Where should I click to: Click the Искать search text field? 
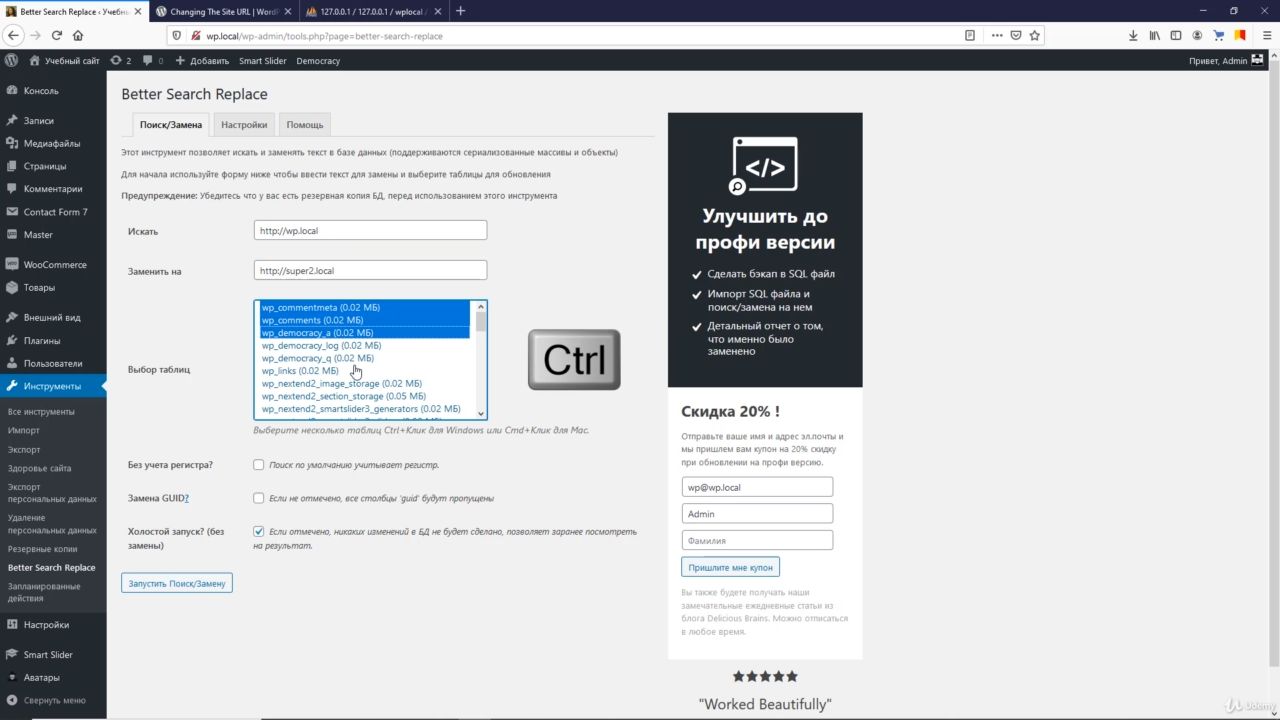pyautogui.click(x=370, y=230)
